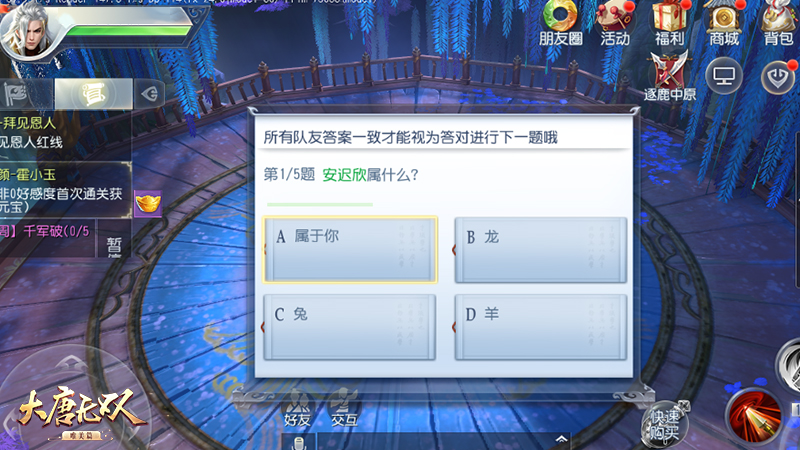
Task: Collapse the quest panel with arrow tab
Action: (x=149, y=94)
